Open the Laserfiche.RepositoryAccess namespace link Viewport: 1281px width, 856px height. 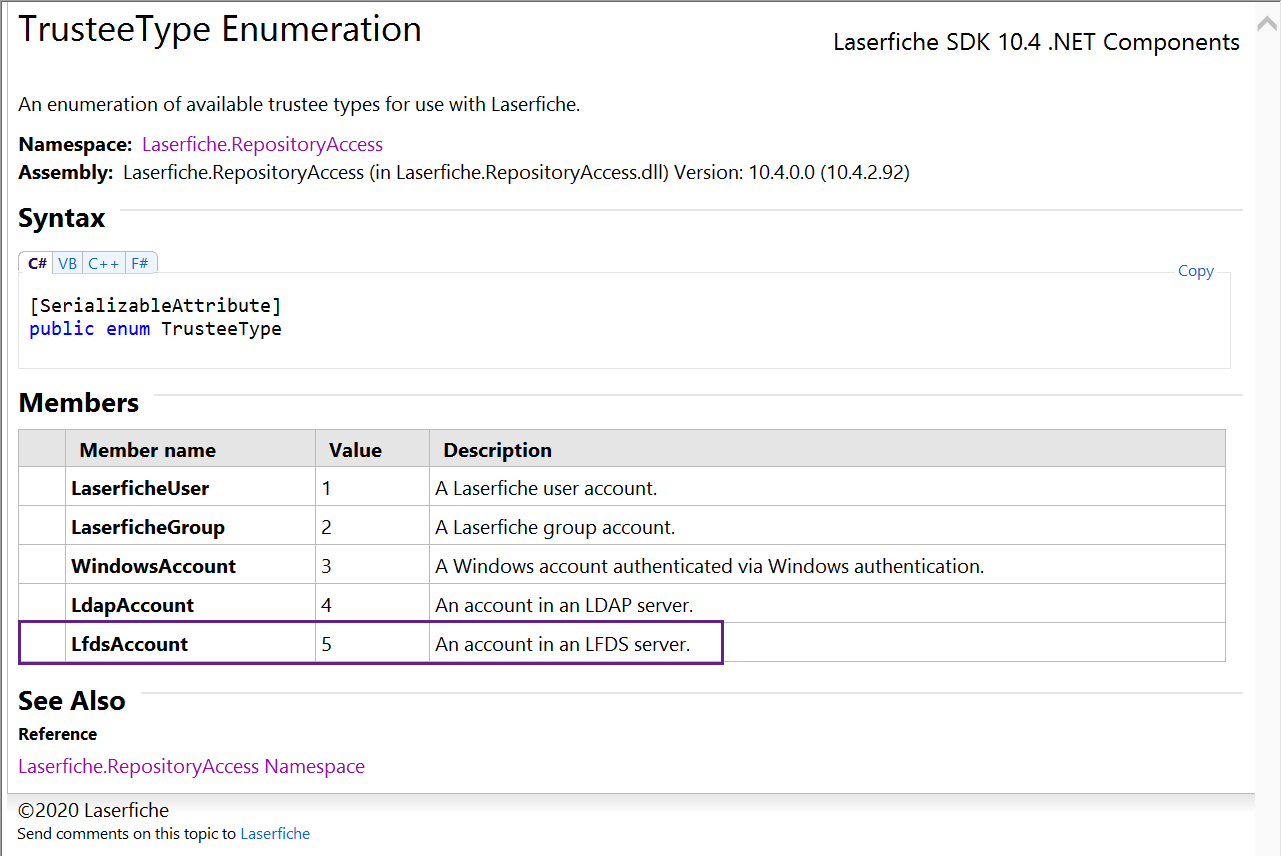pos(262,144)
